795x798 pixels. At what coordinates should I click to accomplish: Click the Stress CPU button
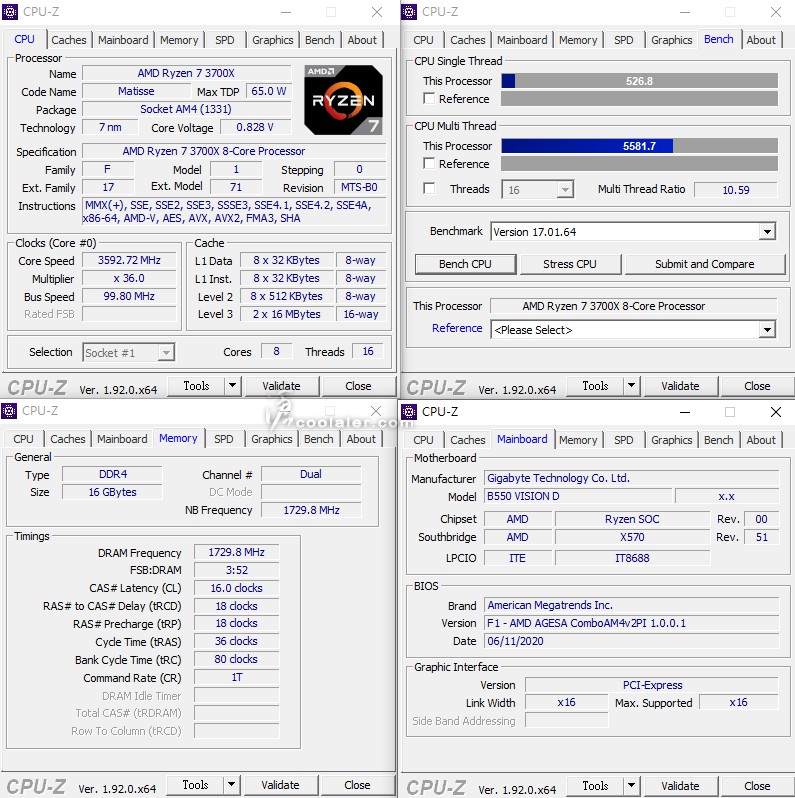(570, 264)
